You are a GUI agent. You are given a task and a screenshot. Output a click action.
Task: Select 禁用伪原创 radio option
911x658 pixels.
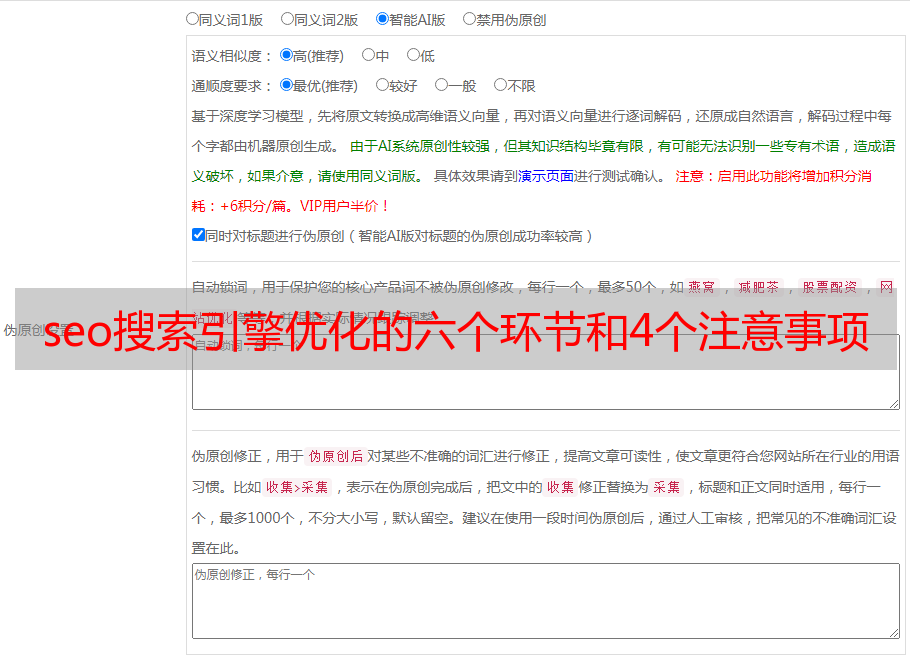[x=469, y=19]
